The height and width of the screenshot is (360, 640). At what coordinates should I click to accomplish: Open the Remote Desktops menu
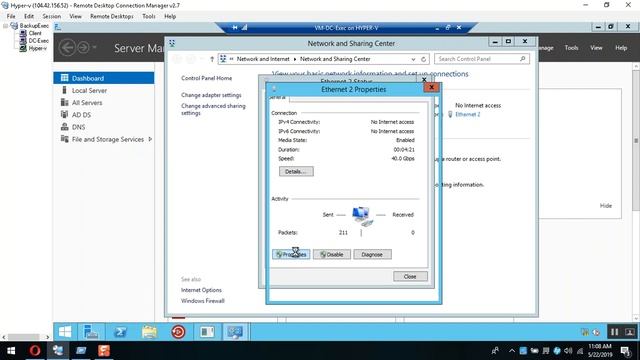coord(112,16)
